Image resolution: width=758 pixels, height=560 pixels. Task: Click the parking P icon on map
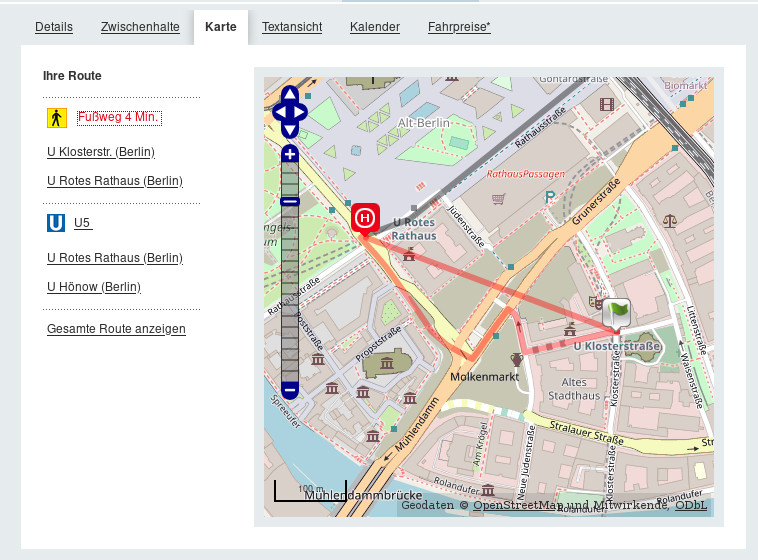tap(550, 197)
